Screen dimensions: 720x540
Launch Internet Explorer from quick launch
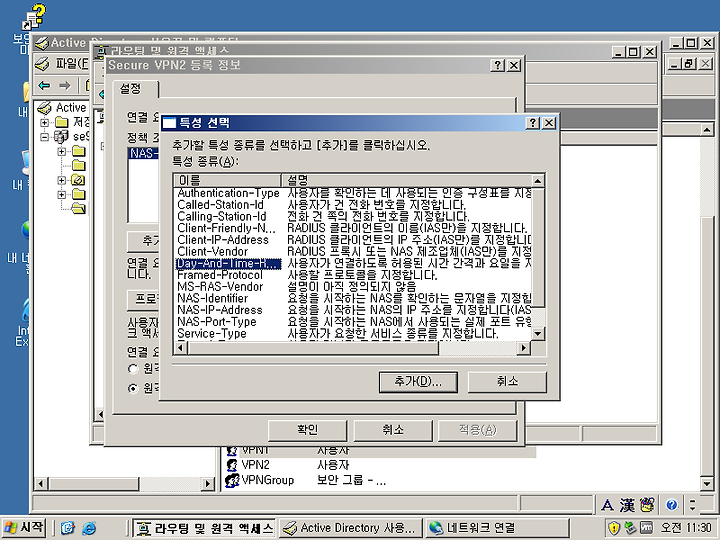pos(89,528)
